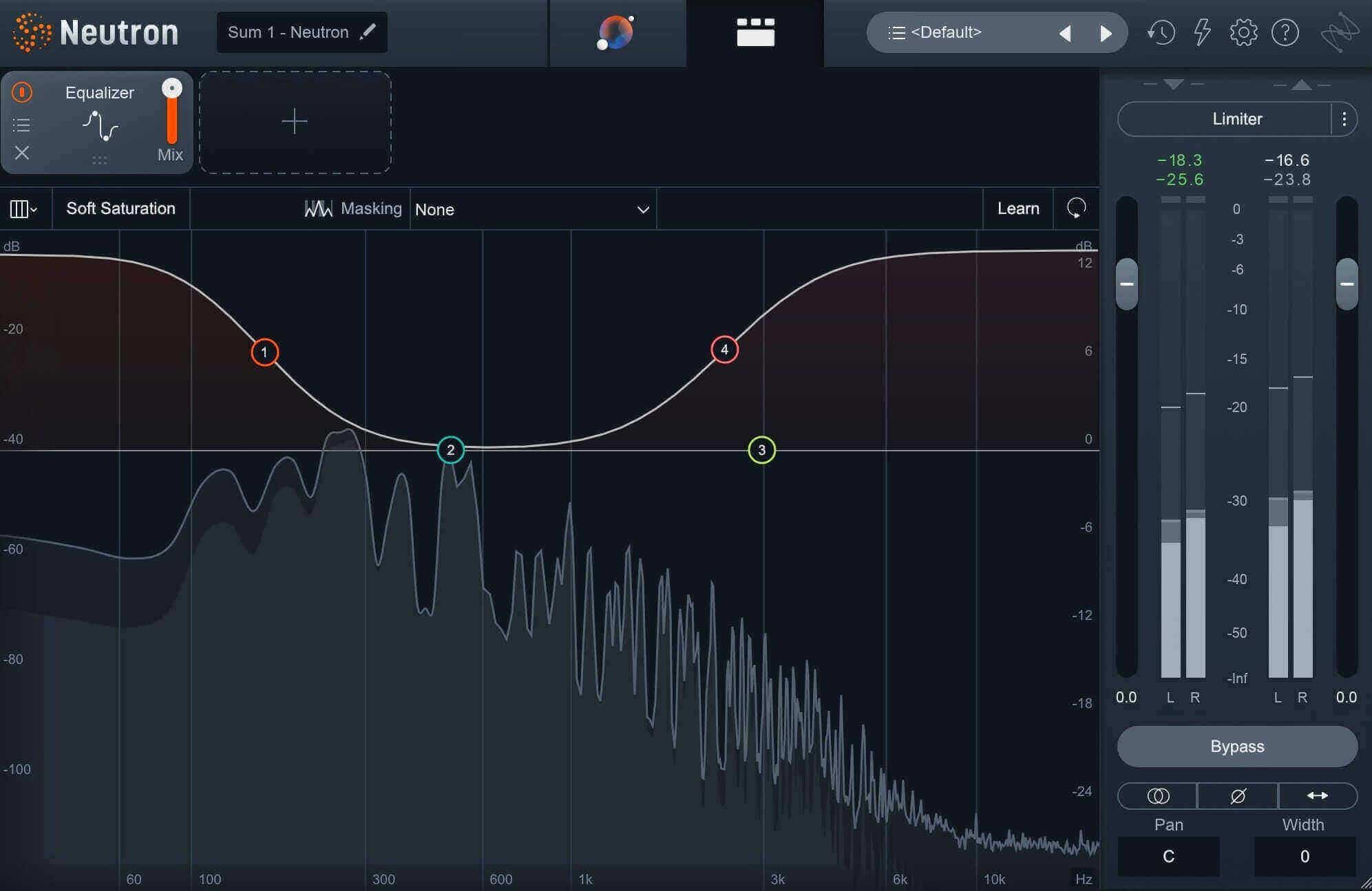Open the Mix Assistant orb icon
1372x891 pixels.
[615, 32]
